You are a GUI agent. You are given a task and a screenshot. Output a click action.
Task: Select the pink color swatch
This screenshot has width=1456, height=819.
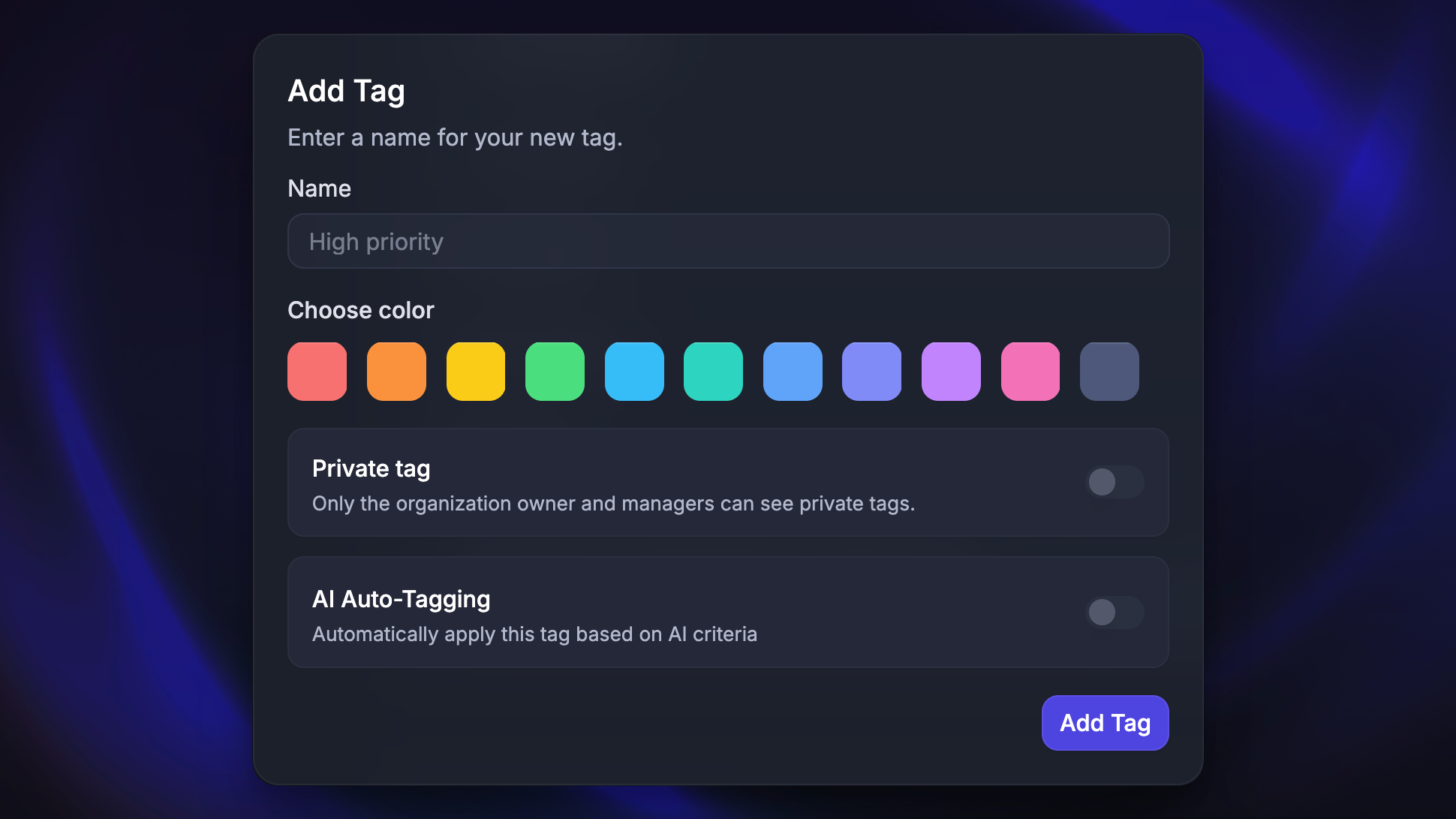pos(1030,371)
